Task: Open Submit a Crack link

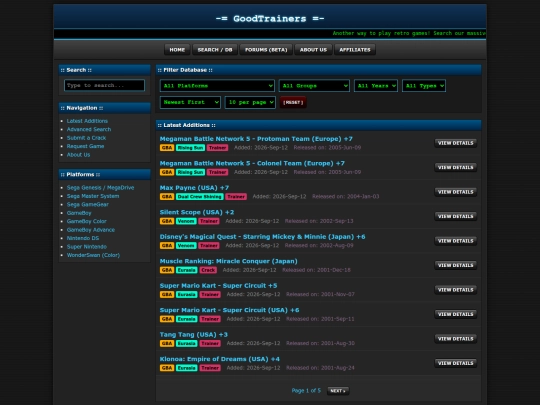Action: (x=86, y=138)
